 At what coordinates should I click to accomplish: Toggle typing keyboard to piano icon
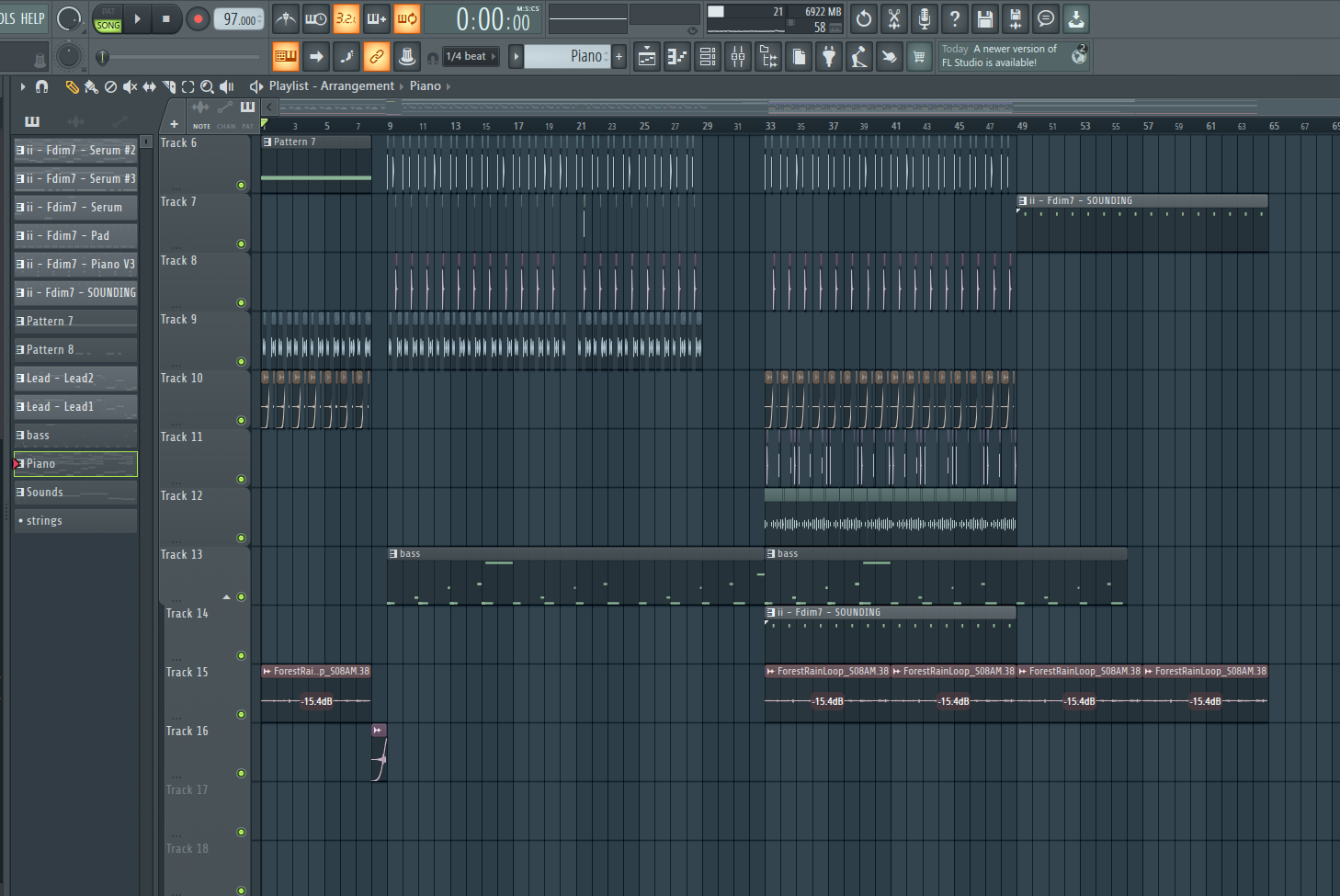[286, 57]
